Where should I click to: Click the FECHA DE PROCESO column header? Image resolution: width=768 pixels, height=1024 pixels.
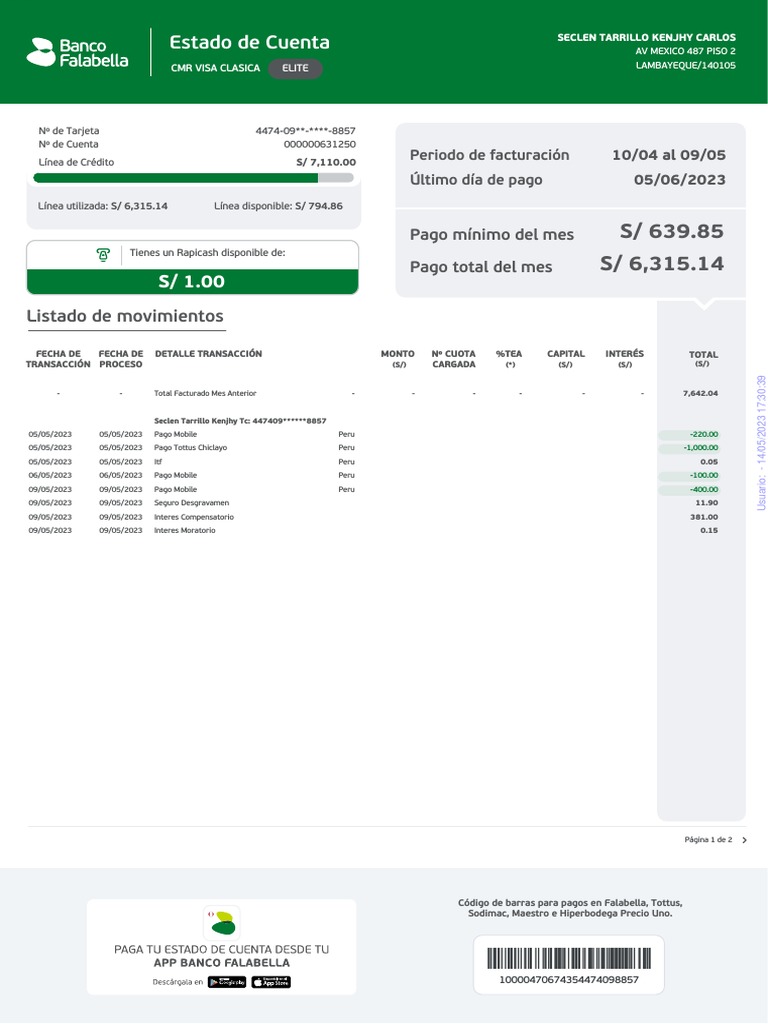pos(121,359)
